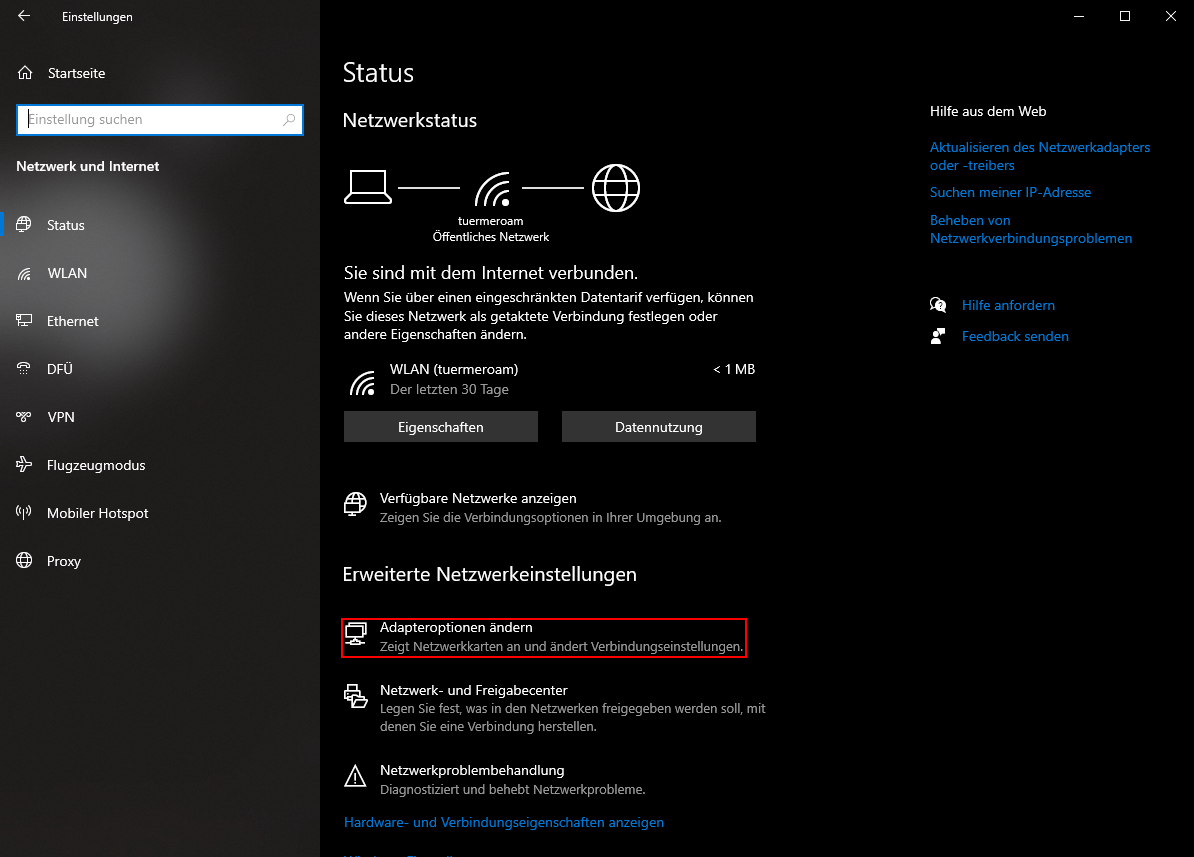1194x857 pixels.
Task: Click the Feedback senden icon
Action: (x=938, y=336)
